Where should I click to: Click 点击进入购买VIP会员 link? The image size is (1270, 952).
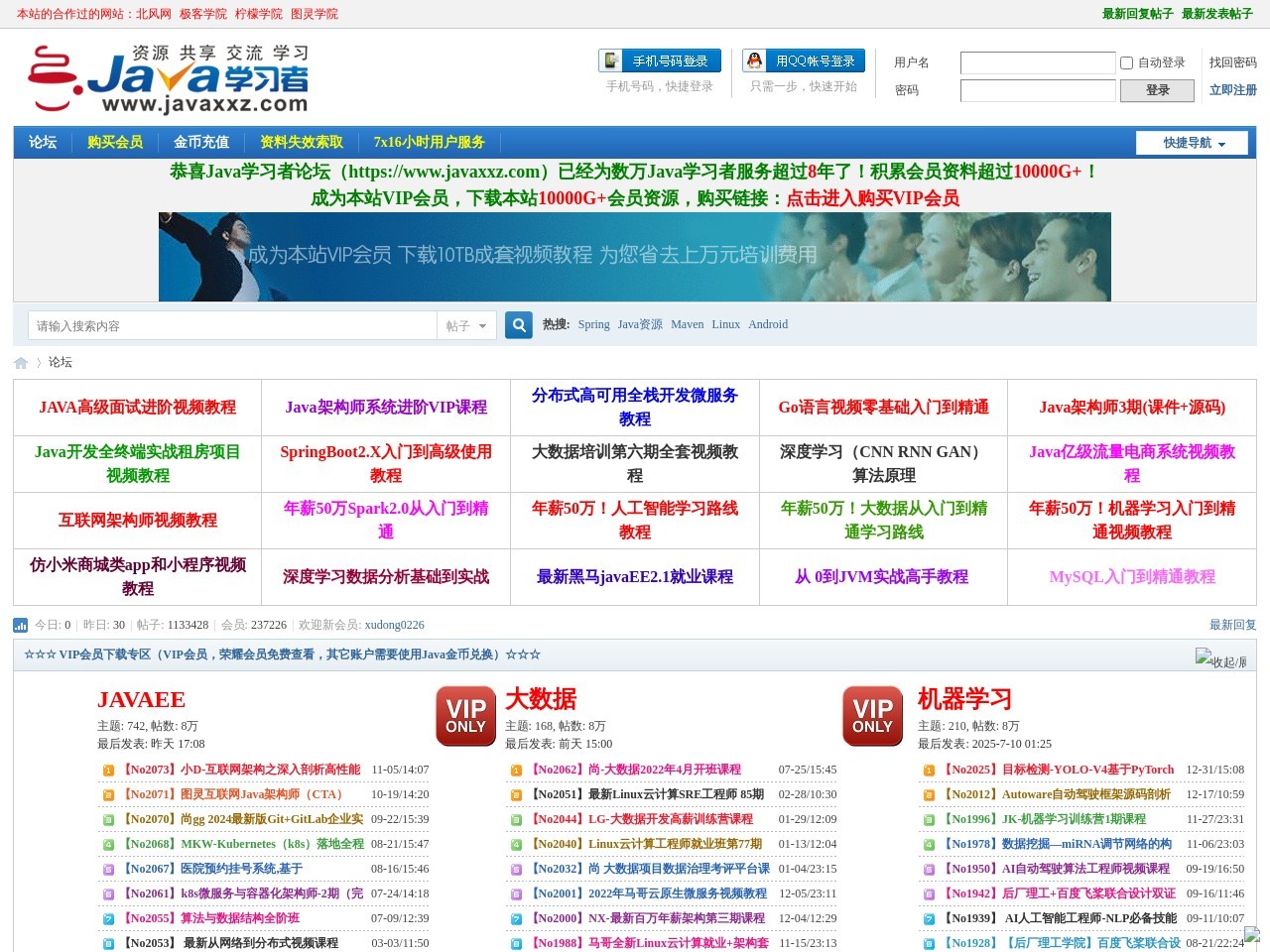click(x=873, y=198)
